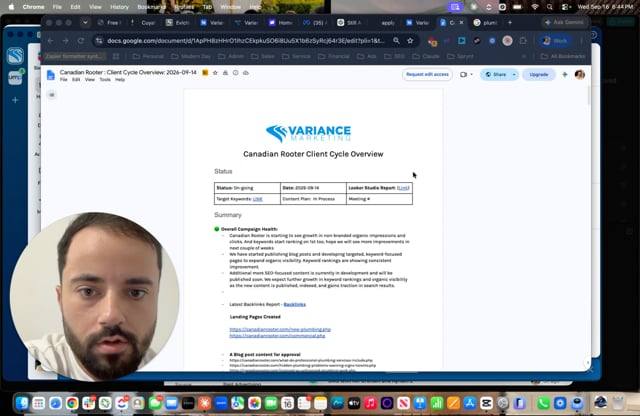Reload the page in Chrome

coord(80,41)
